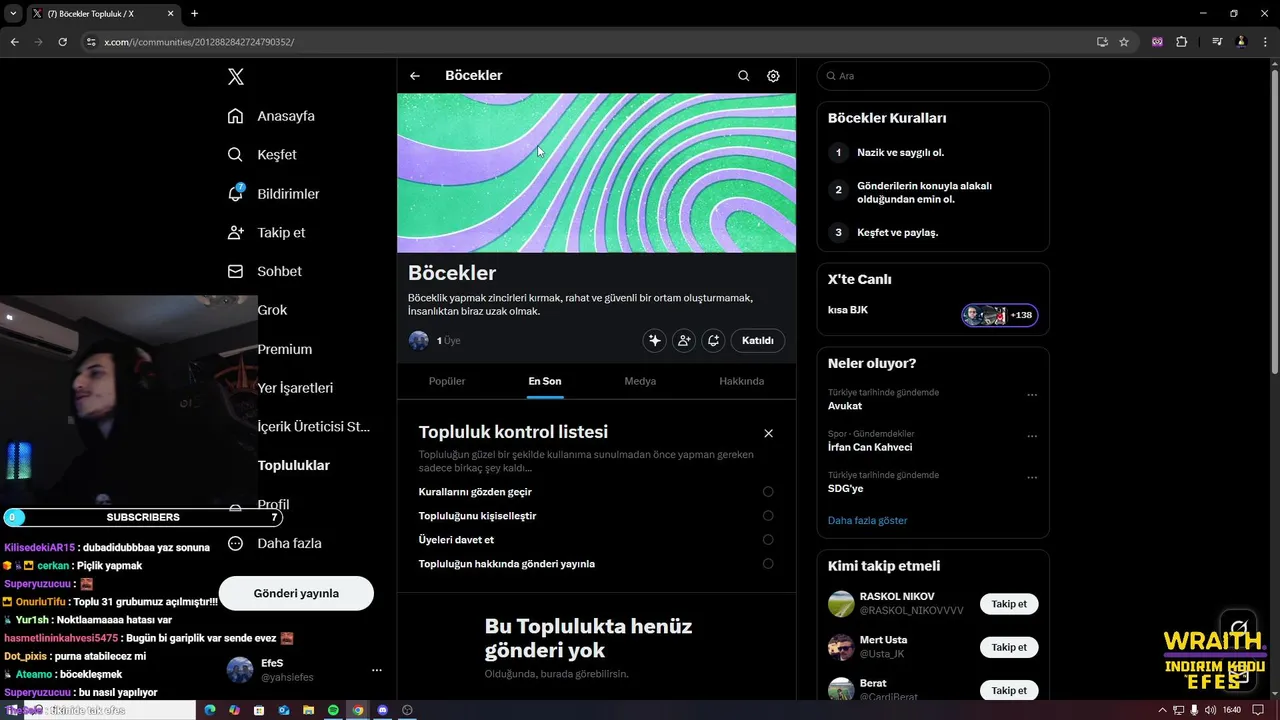Viewport: 1280px width, 720px height.
Task: Open community settings gear icon
Action: [x=773, y=76]
